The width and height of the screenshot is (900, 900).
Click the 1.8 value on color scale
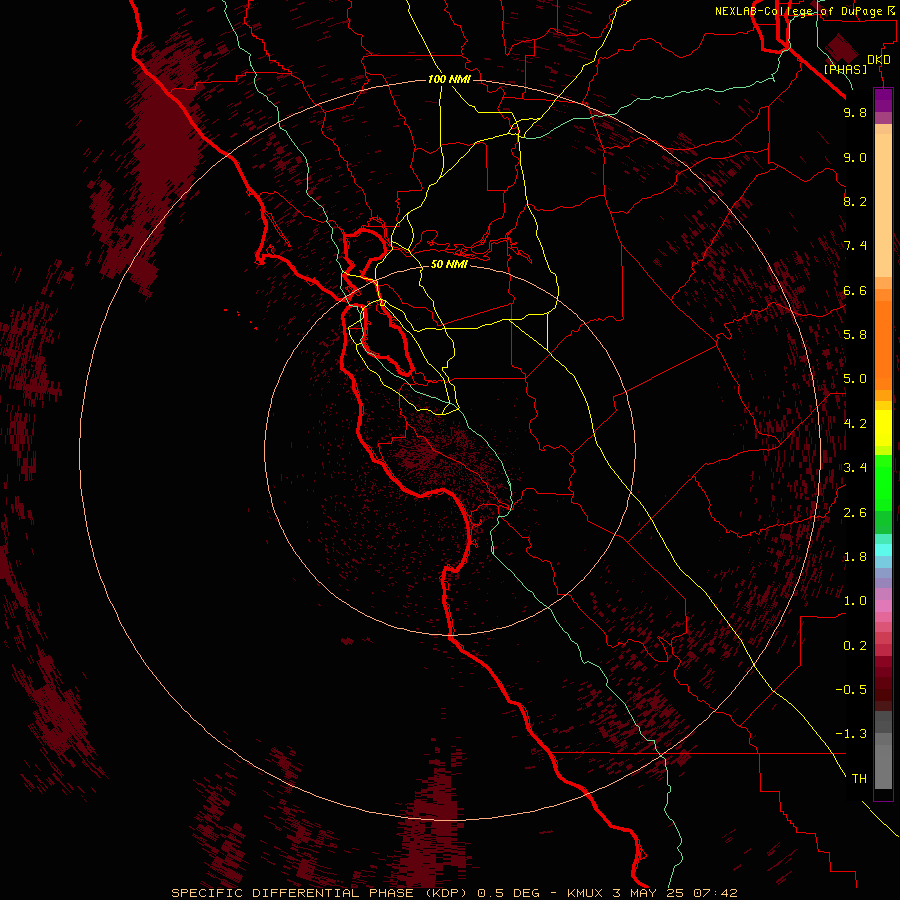(x=855, y=557)
